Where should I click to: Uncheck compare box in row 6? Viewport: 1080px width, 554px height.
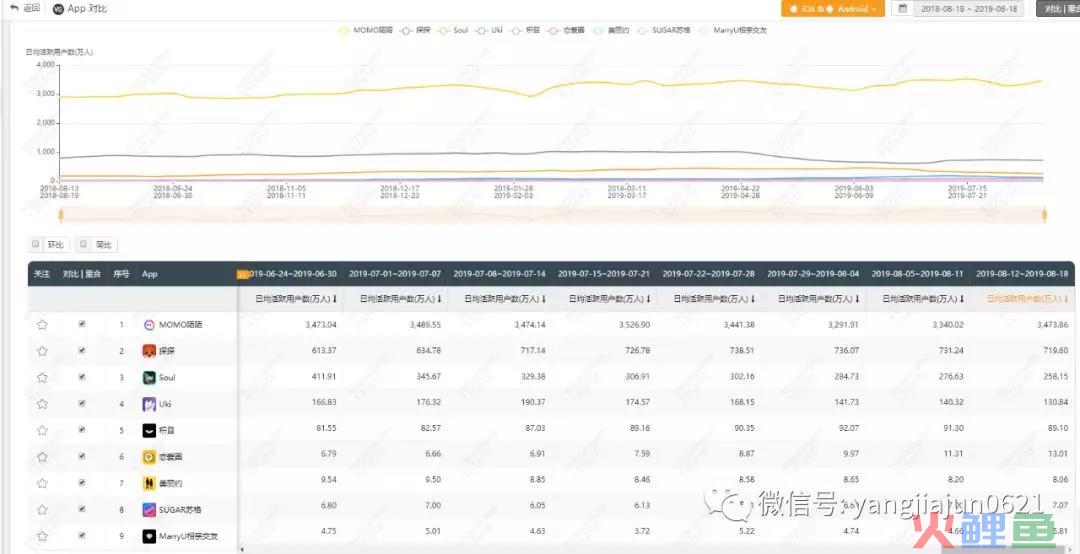(x=82, y=456)
